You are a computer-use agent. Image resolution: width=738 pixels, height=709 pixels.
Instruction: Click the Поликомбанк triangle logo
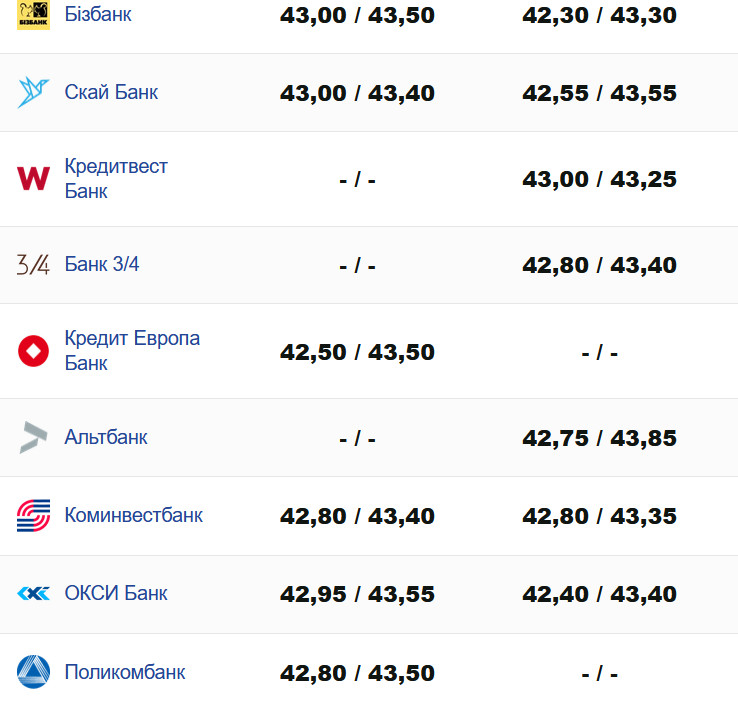(x=33, y=672)
